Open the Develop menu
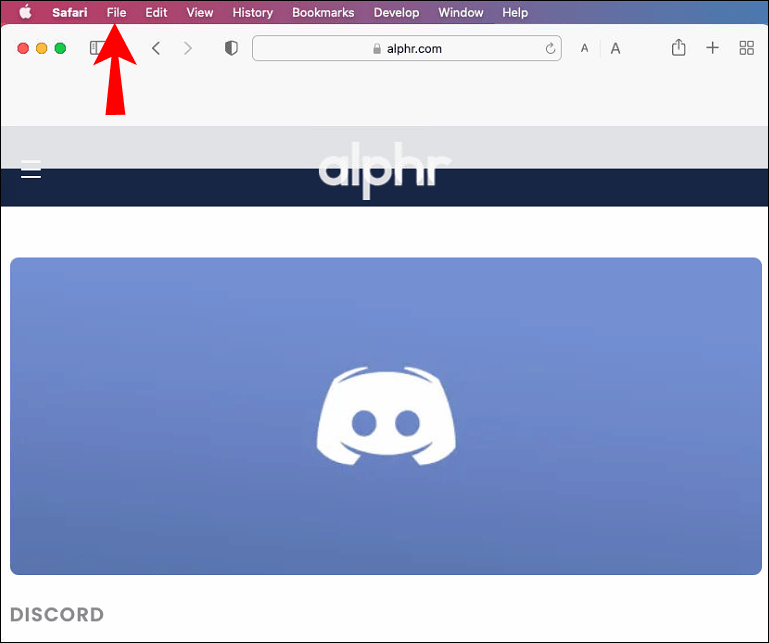Image resolution: width=769 pixels, height=643 pixels. click(x=396, y=12)
